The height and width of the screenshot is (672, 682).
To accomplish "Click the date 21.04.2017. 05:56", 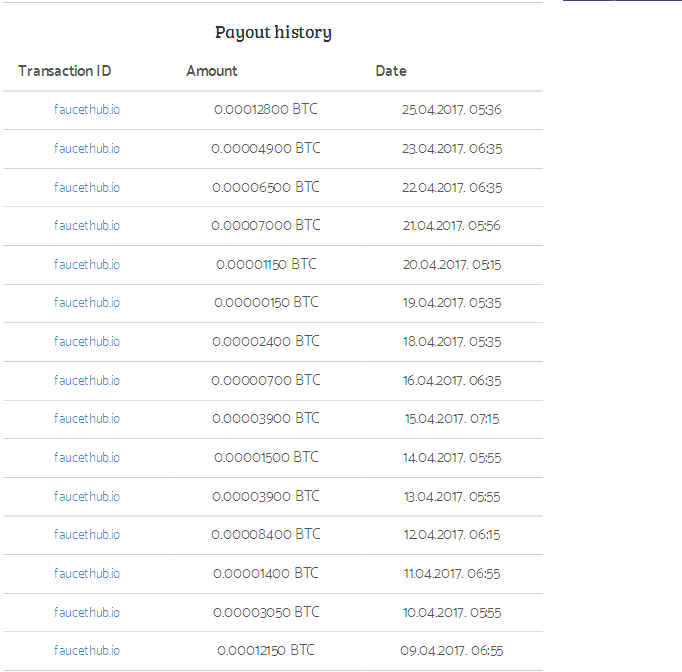I will (x=451, y=226).
